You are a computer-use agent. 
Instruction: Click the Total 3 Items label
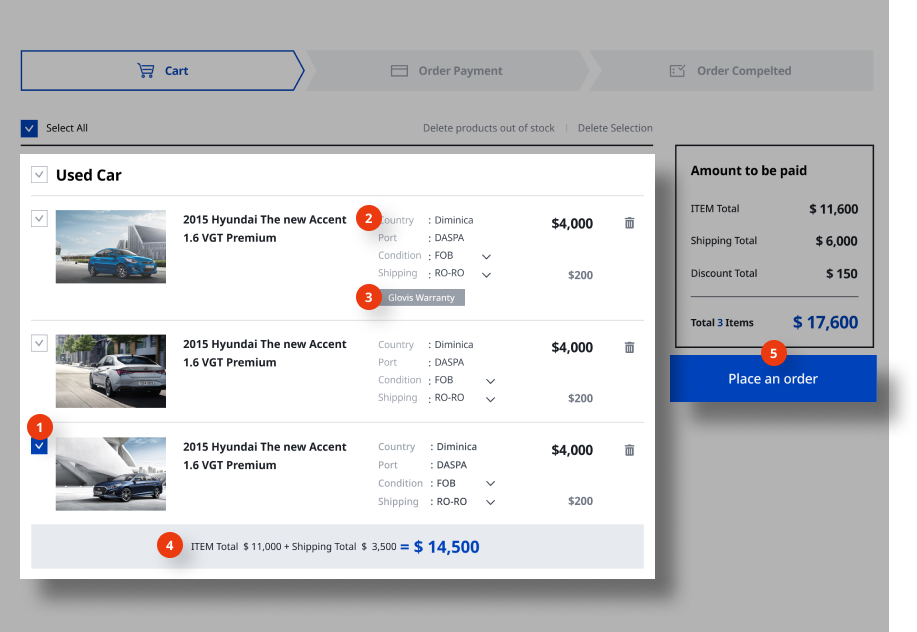722,323
